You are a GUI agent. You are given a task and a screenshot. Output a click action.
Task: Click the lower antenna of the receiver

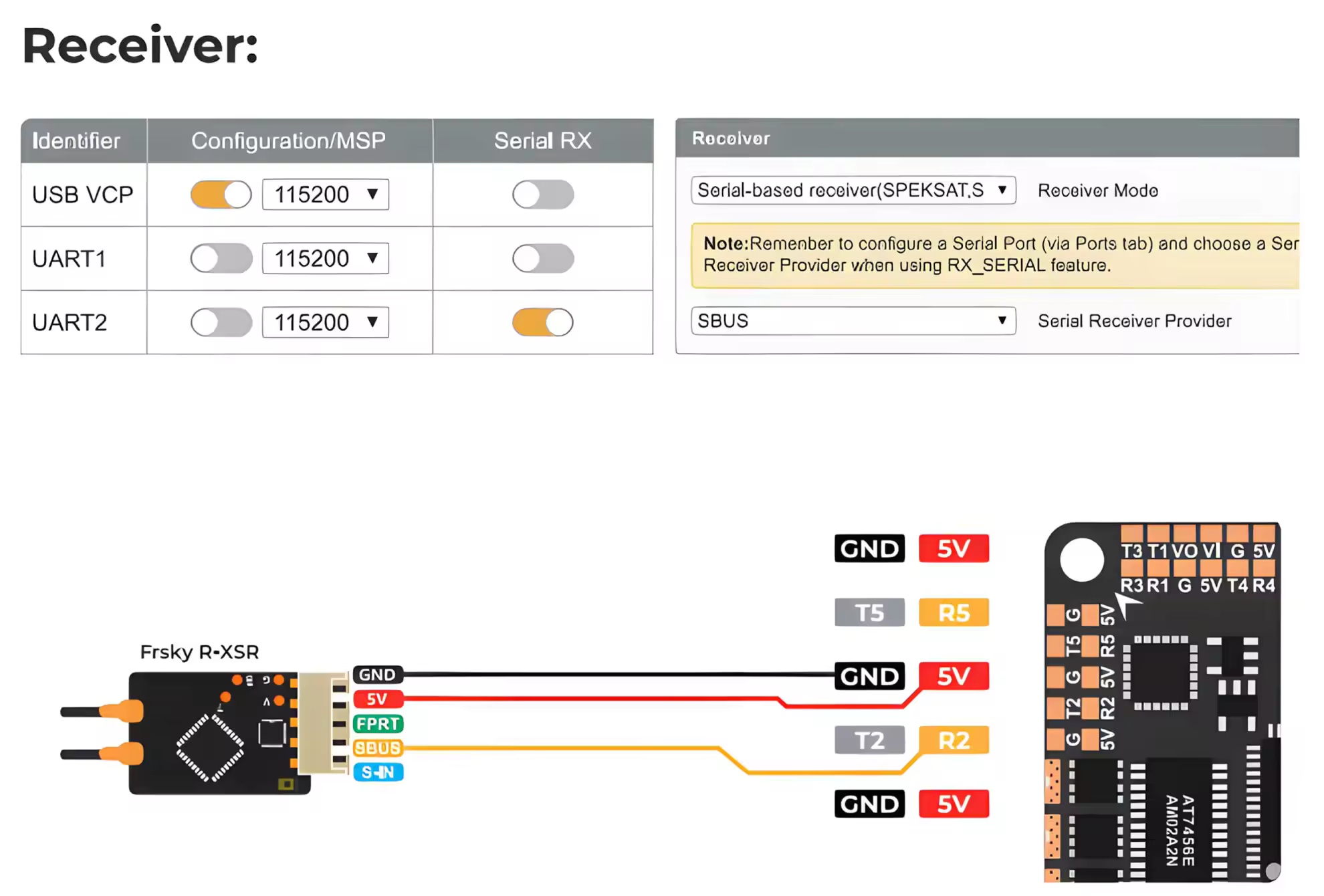(102, 754)
